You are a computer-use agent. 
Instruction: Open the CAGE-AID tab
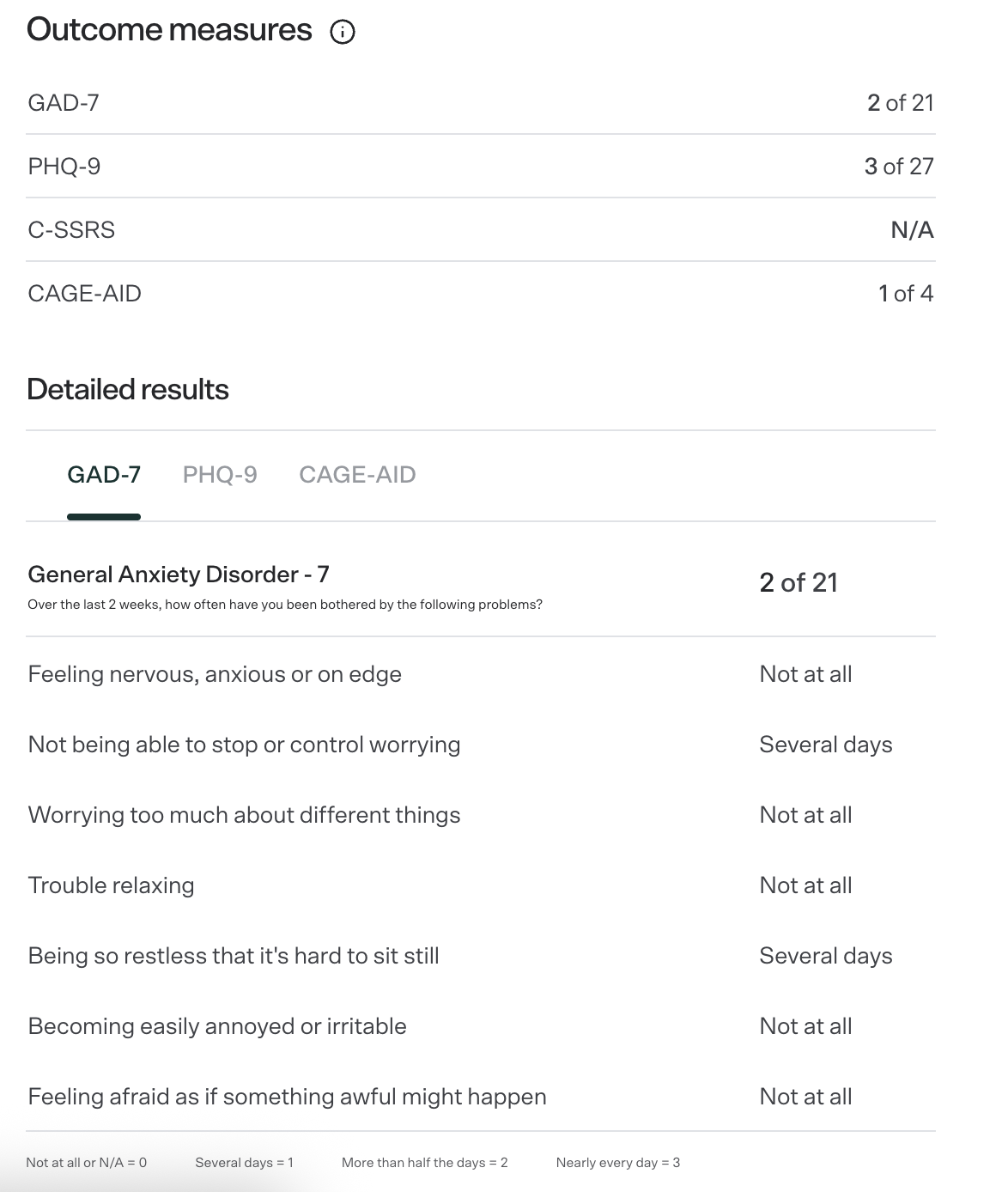click(x=357, y=475)
